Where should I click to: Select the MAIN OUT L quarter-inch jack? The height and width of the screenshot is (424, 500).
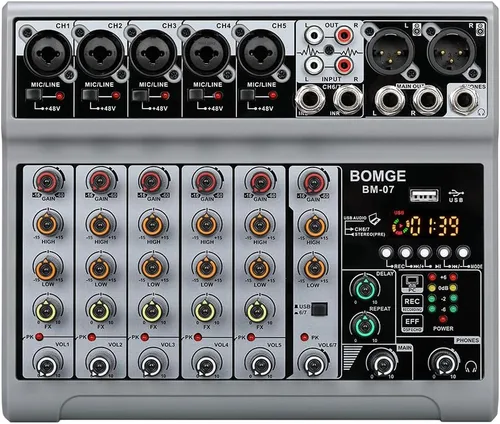point(390,99)
